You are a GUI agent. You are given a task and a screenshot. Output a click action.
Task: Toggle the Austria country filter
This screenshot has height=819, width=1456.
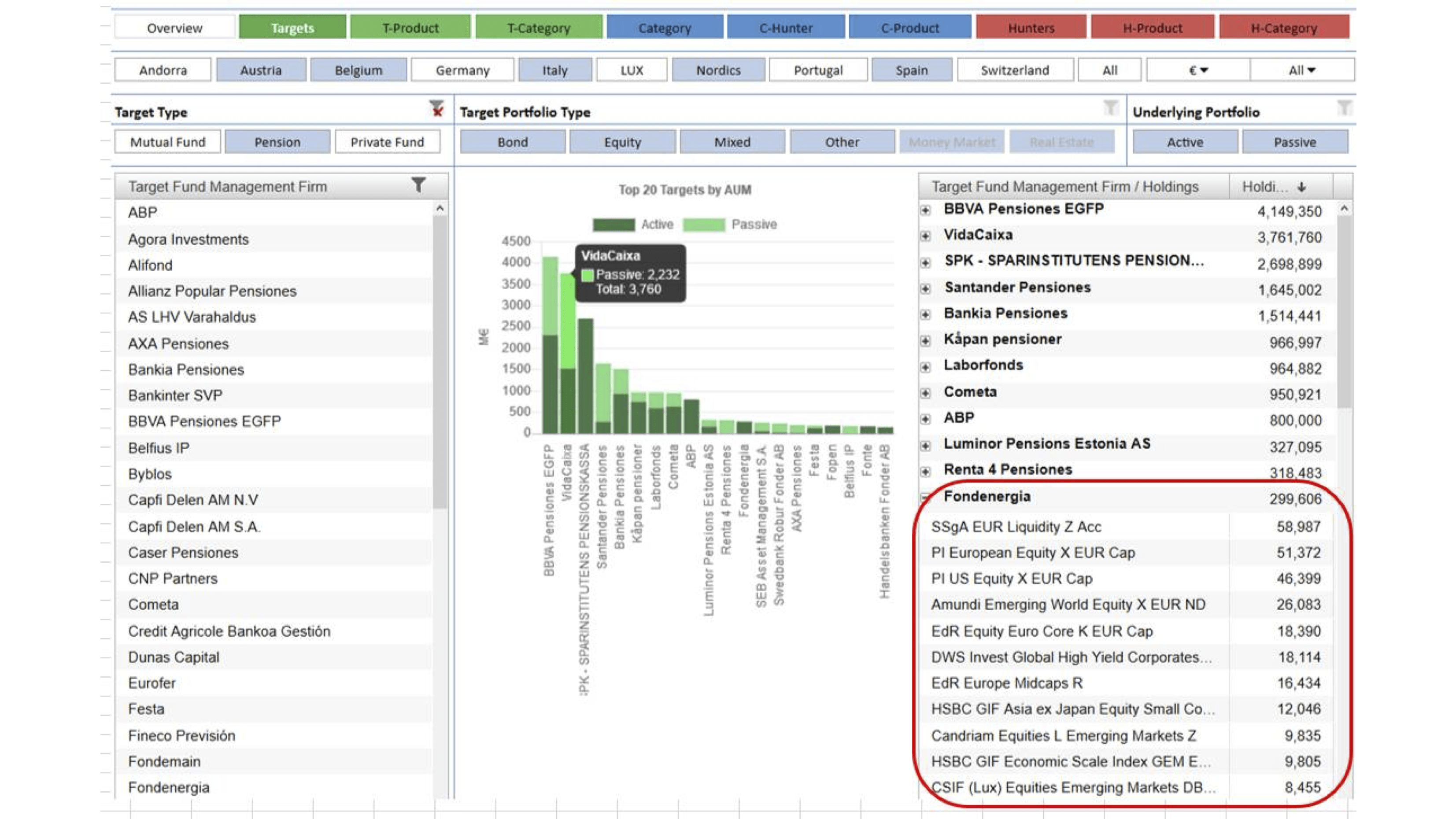point(261,70)
